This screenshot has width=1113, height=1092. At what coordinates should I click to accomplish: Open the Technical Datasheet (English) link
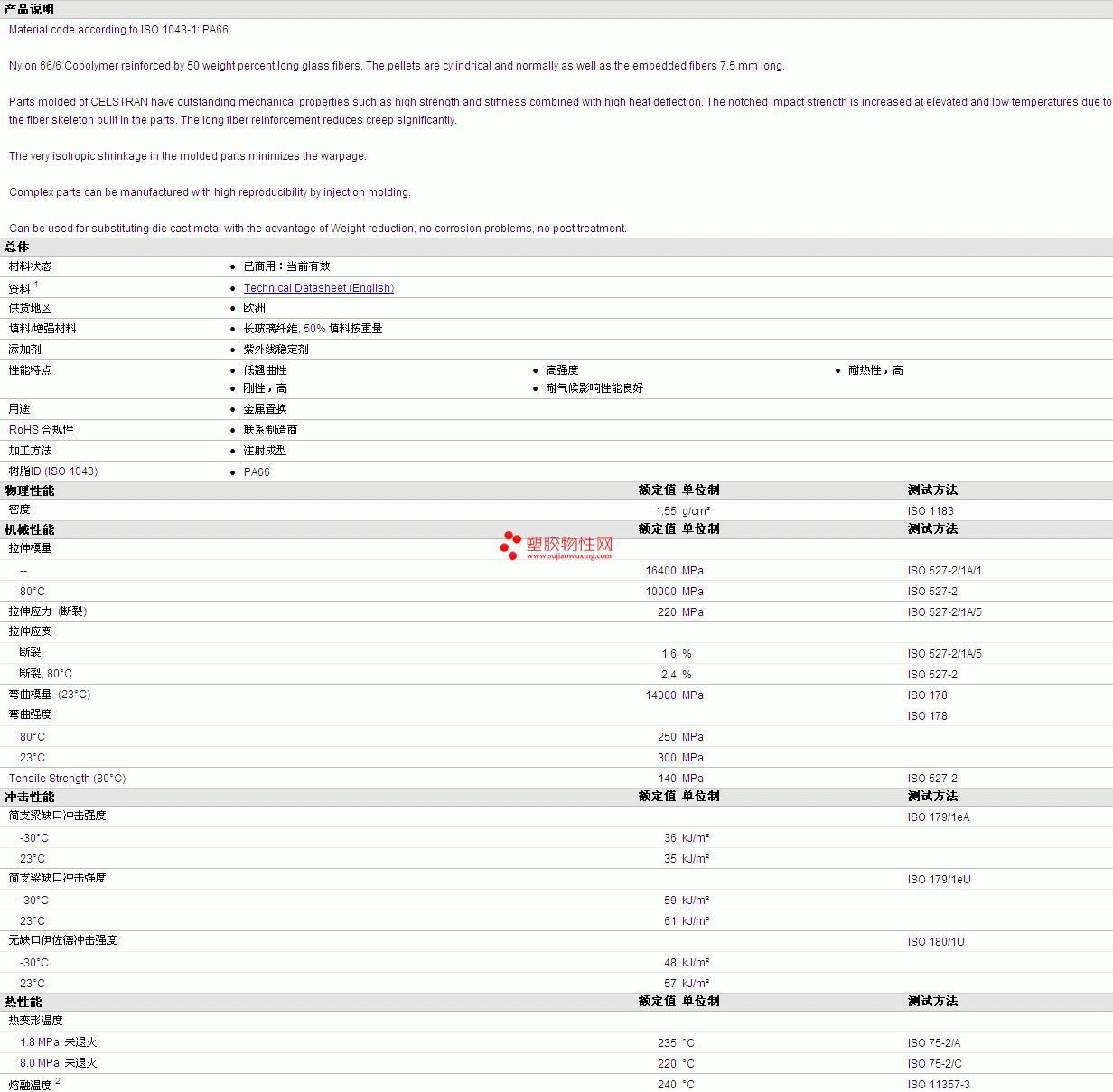point(319,288)
